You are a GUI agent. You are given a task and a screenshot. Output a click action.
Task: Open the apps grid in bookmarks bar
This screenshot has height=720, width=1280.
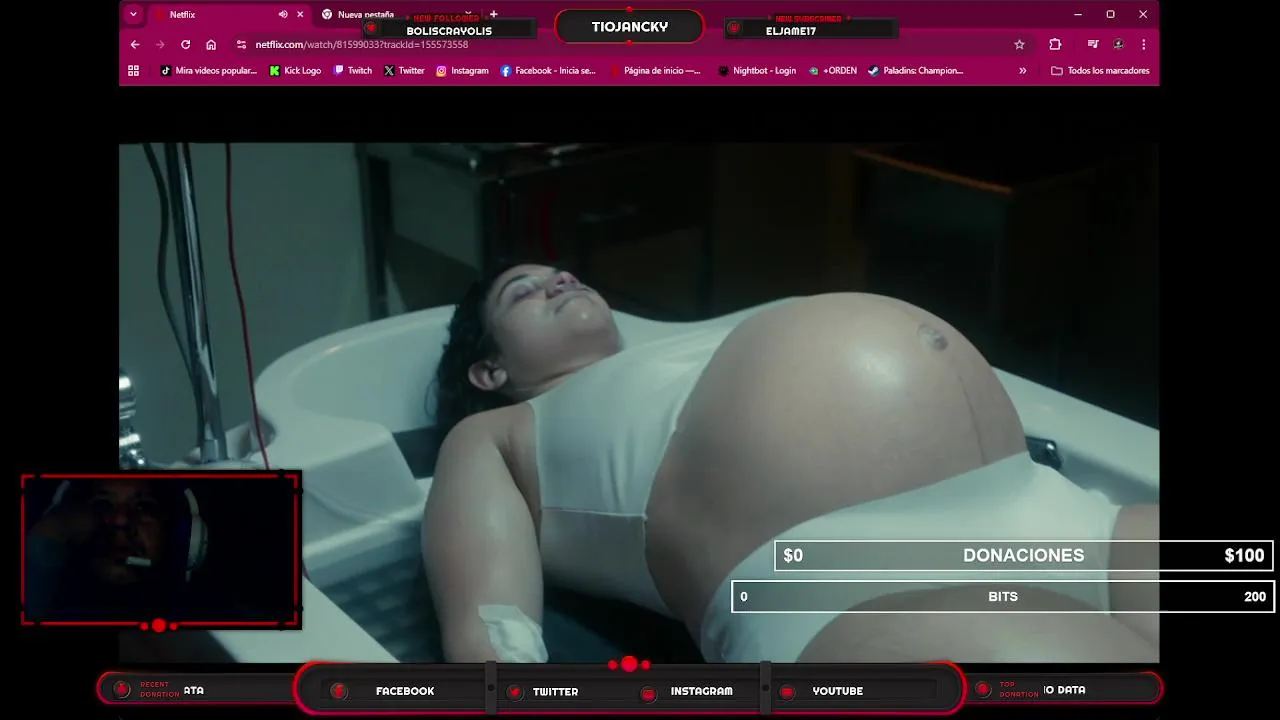click(x=133, y=71)
